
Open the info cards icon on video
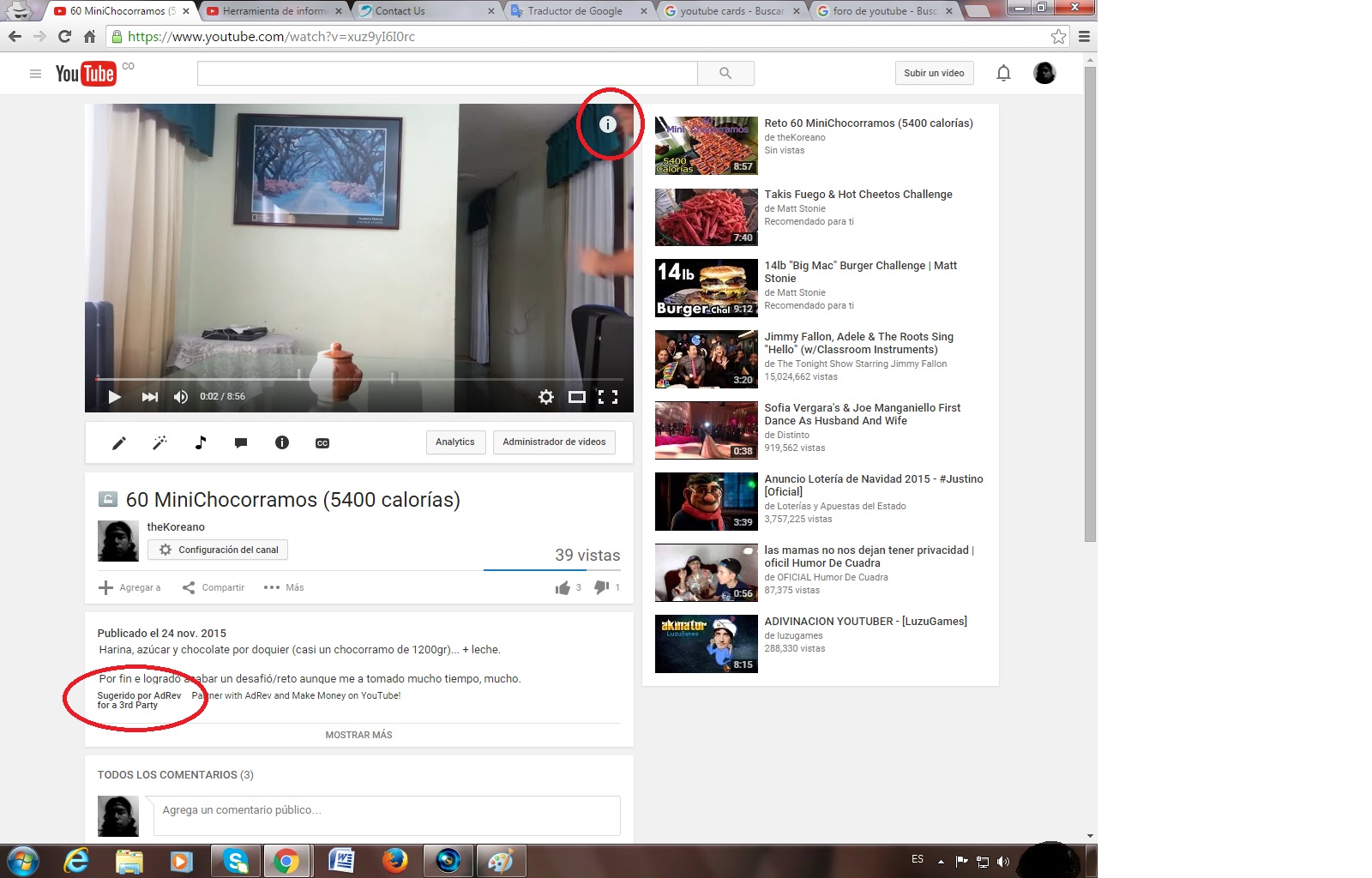pyautogui.click(x=608, y=124)
